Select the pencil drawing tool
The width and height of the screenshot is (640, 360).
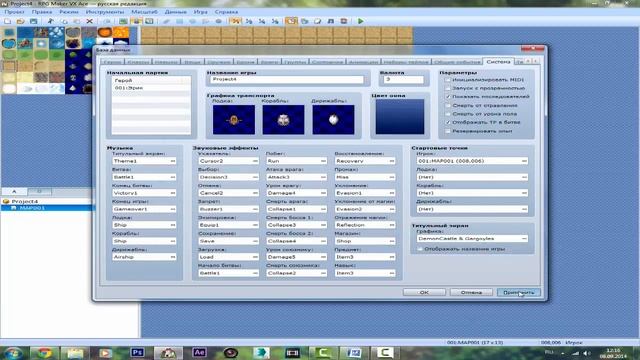pos(166,21)
